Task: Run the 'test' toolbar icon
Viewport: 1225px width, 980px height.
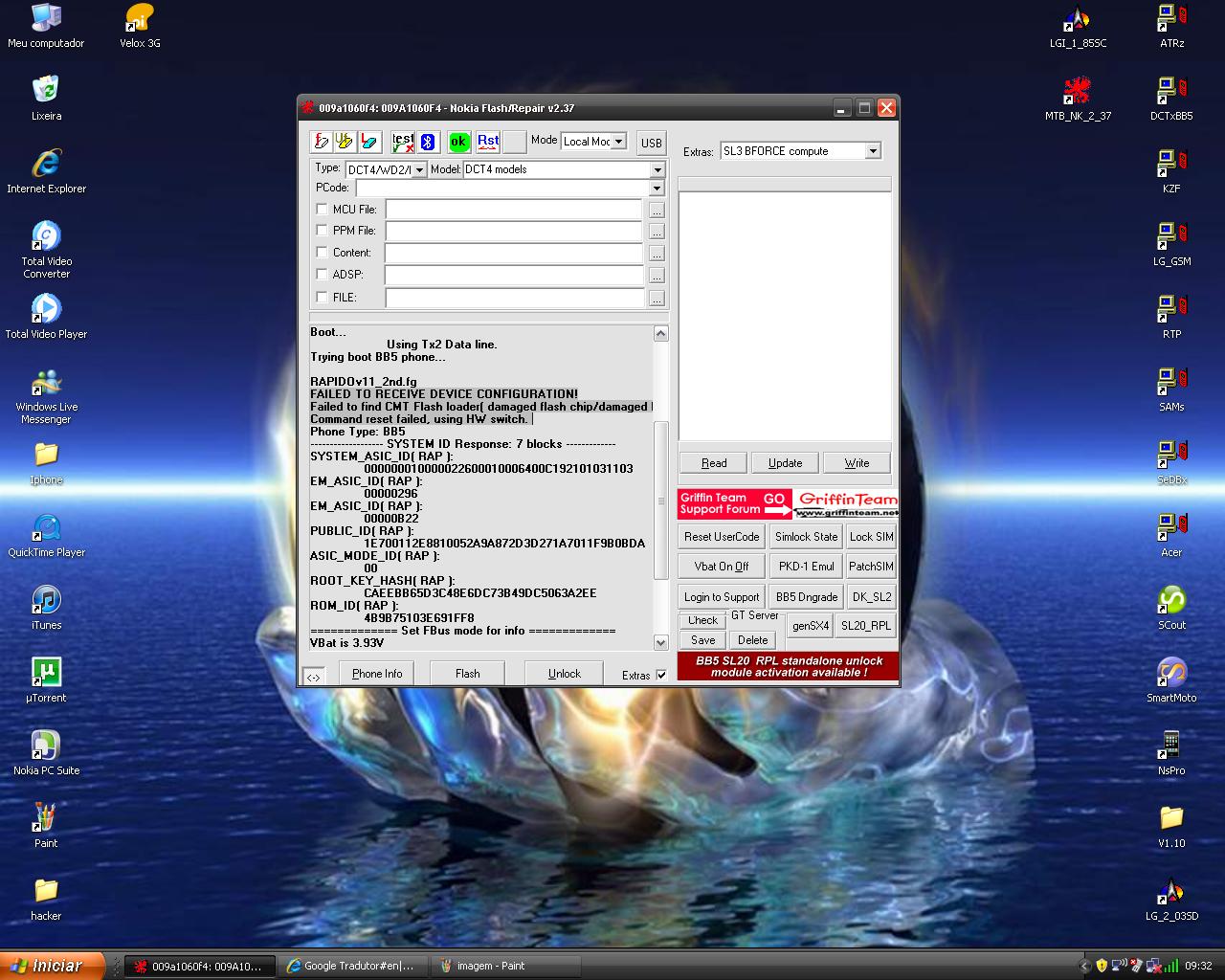Action: point(403,142)
